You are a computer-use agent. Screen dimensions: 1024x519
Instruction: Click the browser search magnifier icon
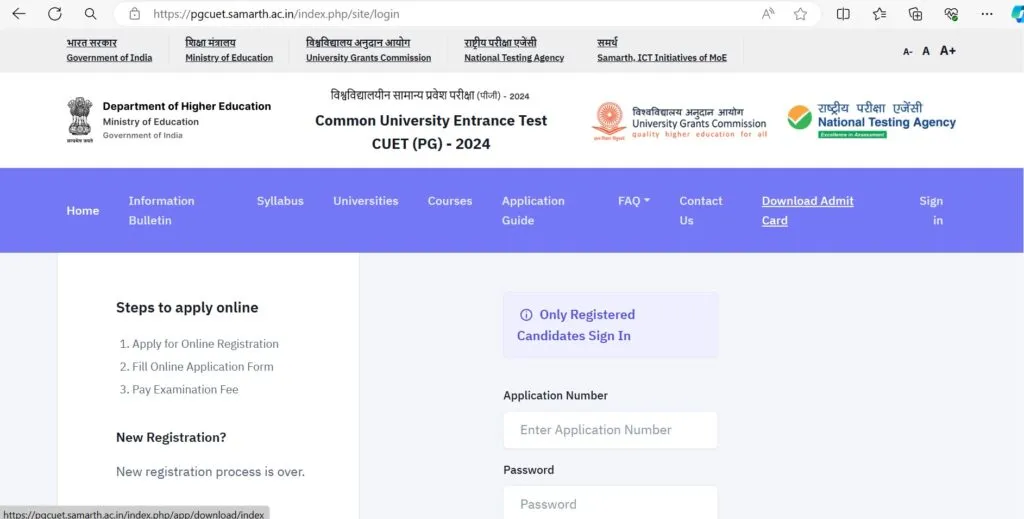coord(91,14)
